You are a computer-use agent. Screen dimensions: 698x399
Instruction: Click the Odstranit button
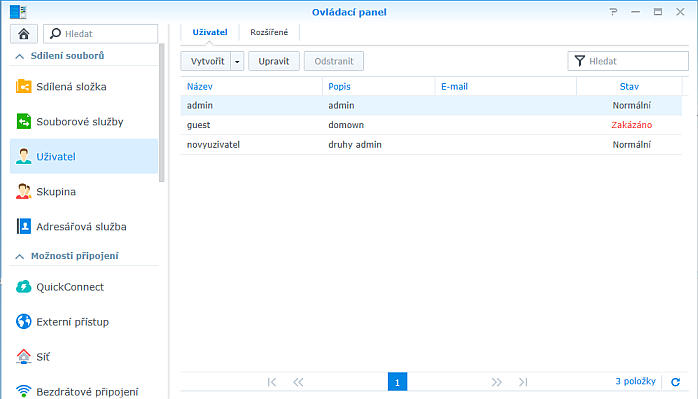(334, 61)
